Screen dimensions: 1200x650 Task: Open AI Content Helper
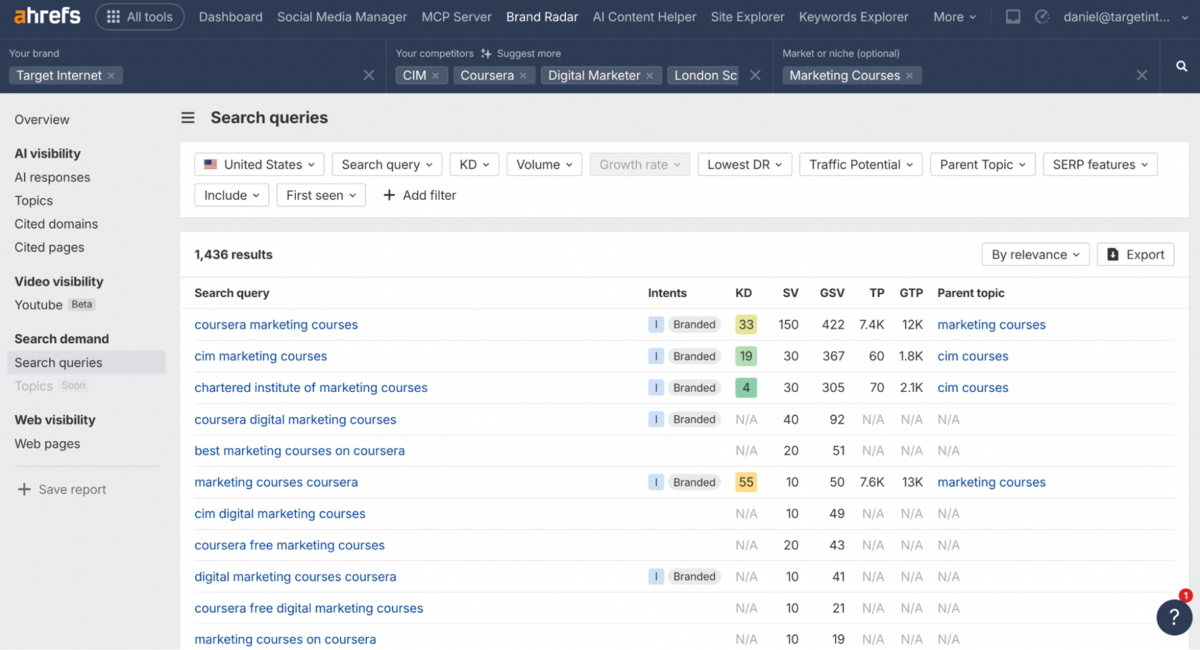(644, 17)
